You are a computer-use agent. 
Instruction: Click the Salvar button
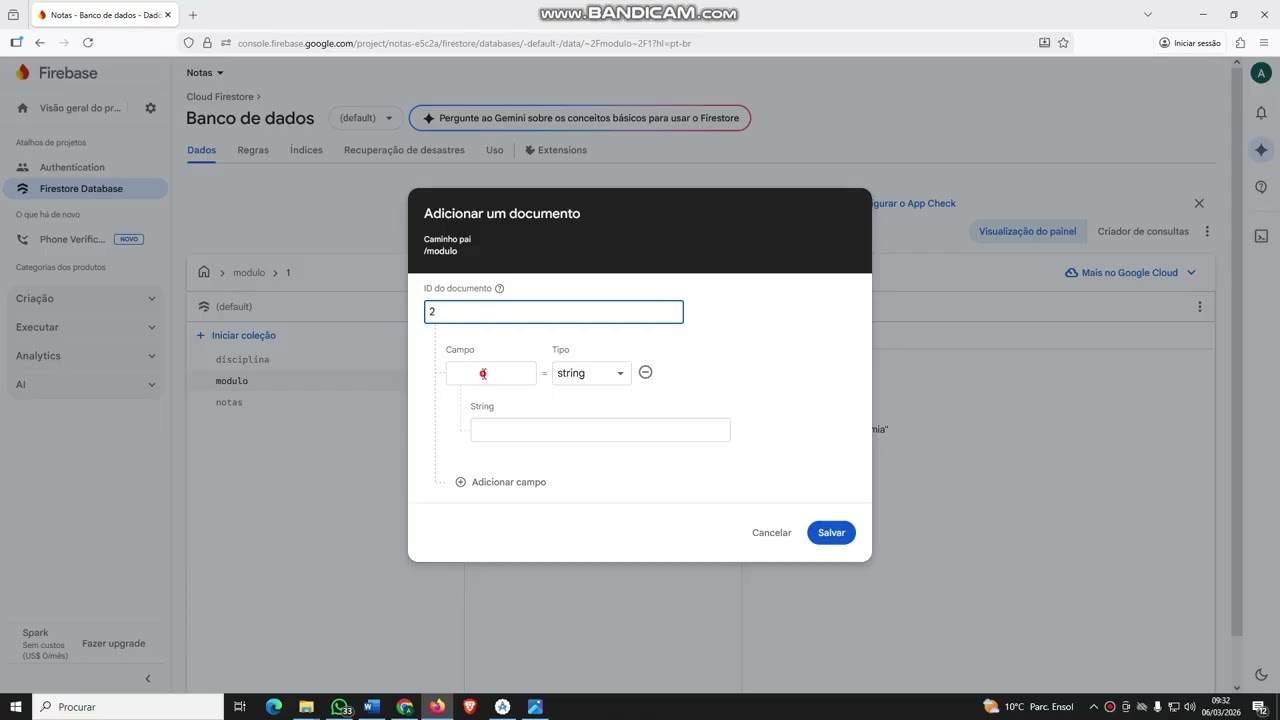coord(831,533)
